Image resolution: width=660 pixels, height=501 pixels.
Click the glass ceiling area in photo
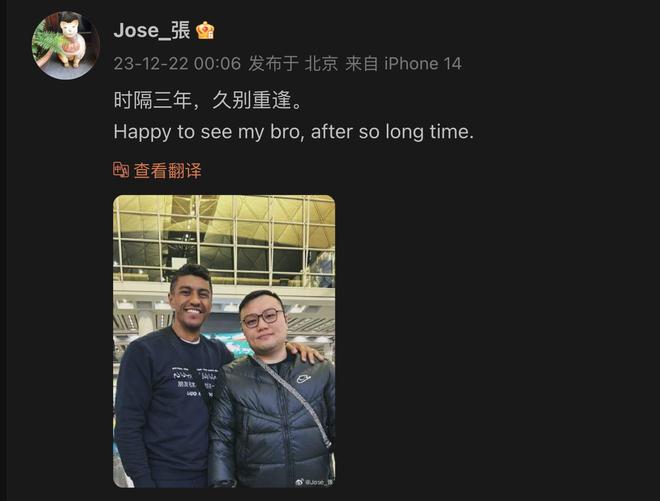224,238
